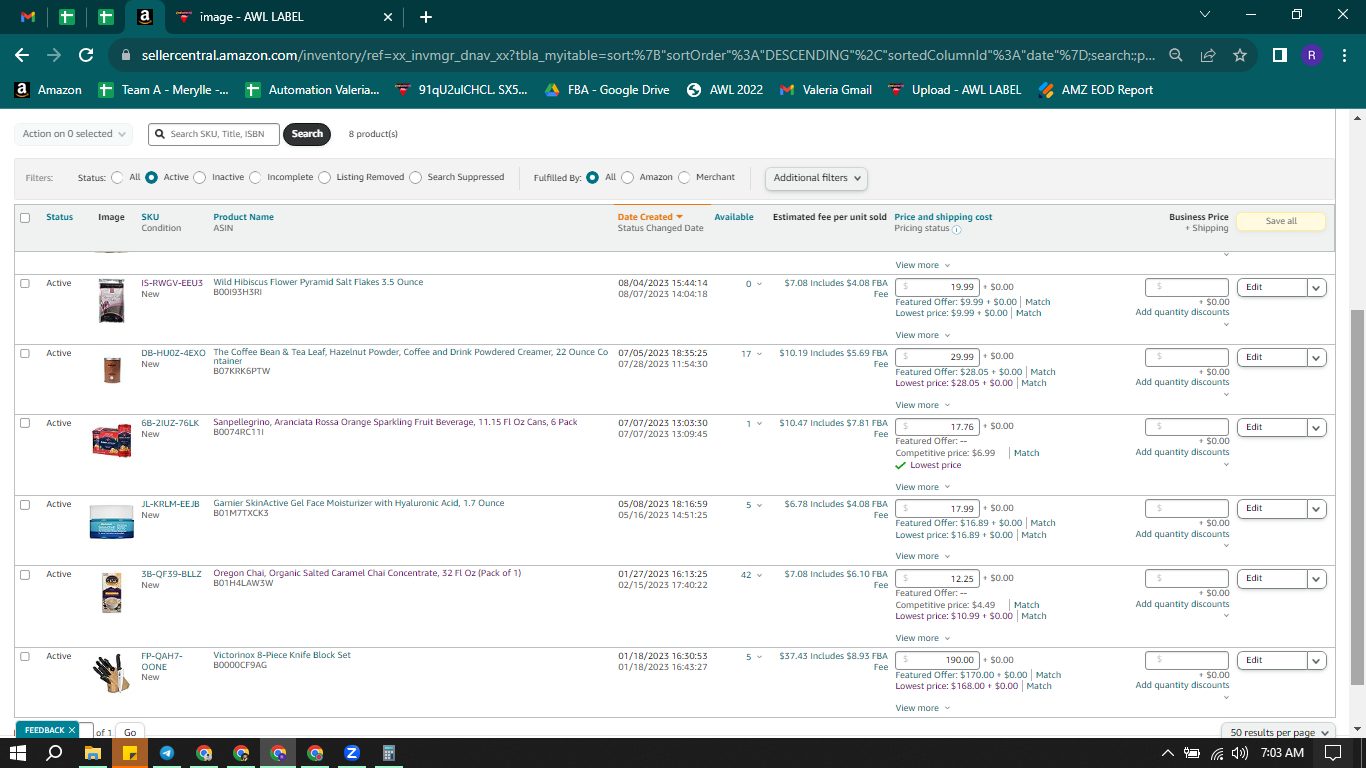This screenshot has width=1366, height=768.
Task: View site information lock icon
Action: coord(126,56)
